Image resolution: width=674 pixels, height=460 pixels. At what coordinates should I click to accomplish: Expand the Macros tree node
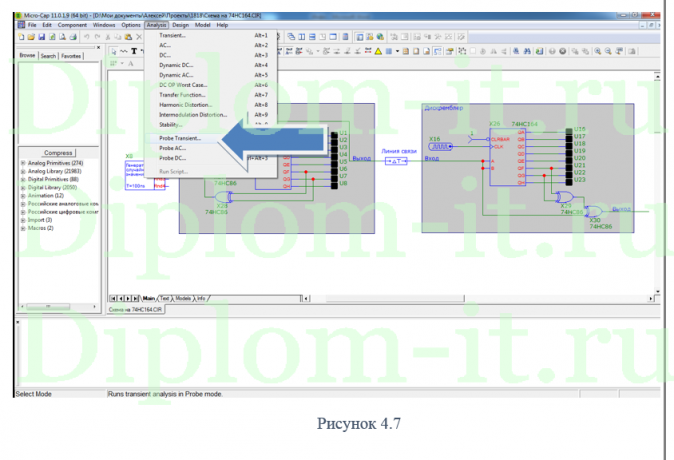tap(23, 228)
